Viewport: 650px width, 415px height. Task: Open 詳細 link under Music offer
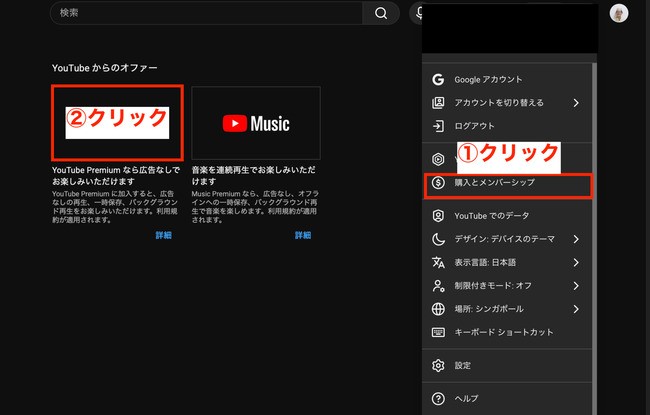point(303,235)
